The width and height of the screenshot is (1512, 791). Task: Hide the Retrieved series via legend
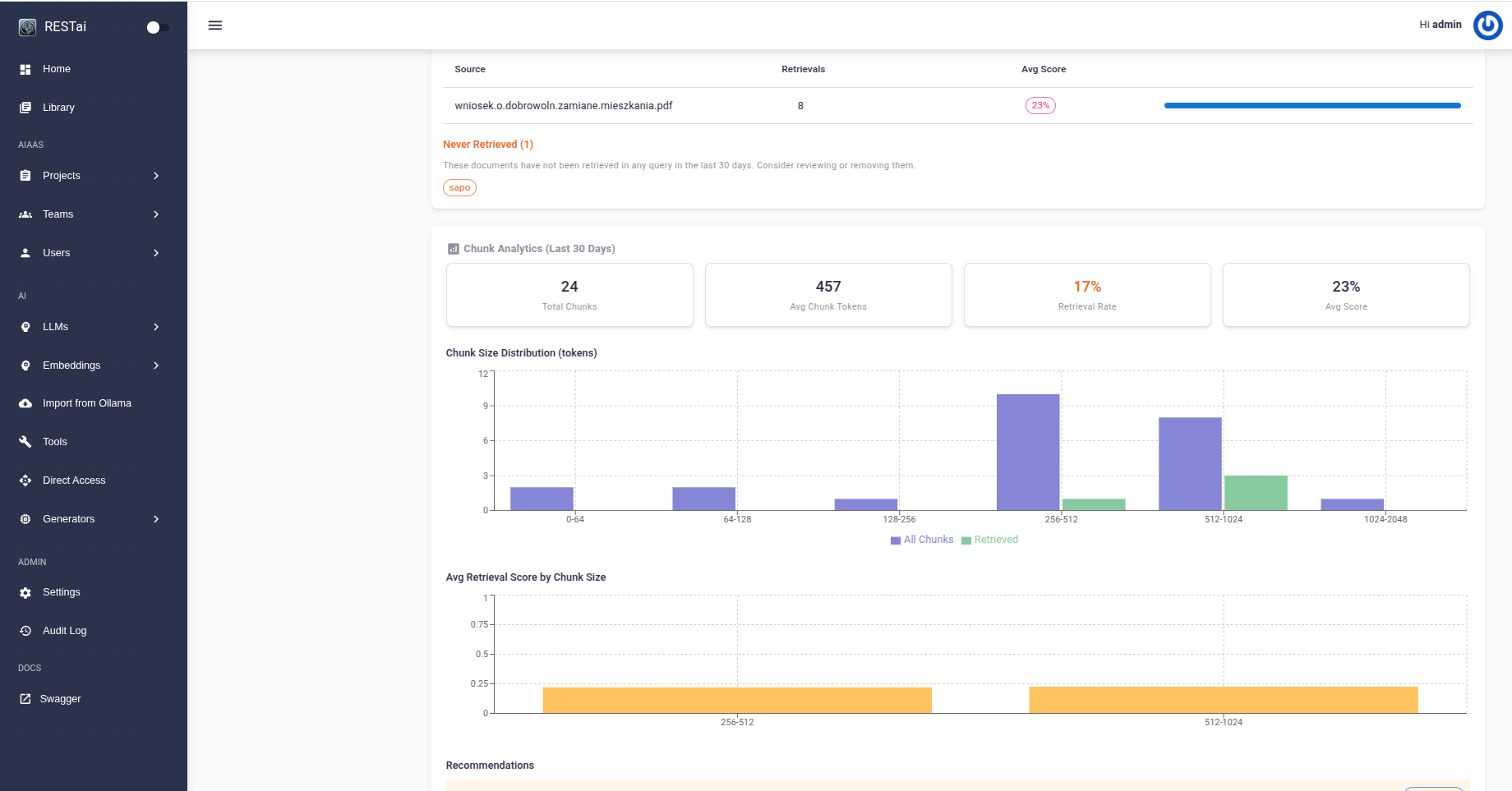[x=990, y=540]
